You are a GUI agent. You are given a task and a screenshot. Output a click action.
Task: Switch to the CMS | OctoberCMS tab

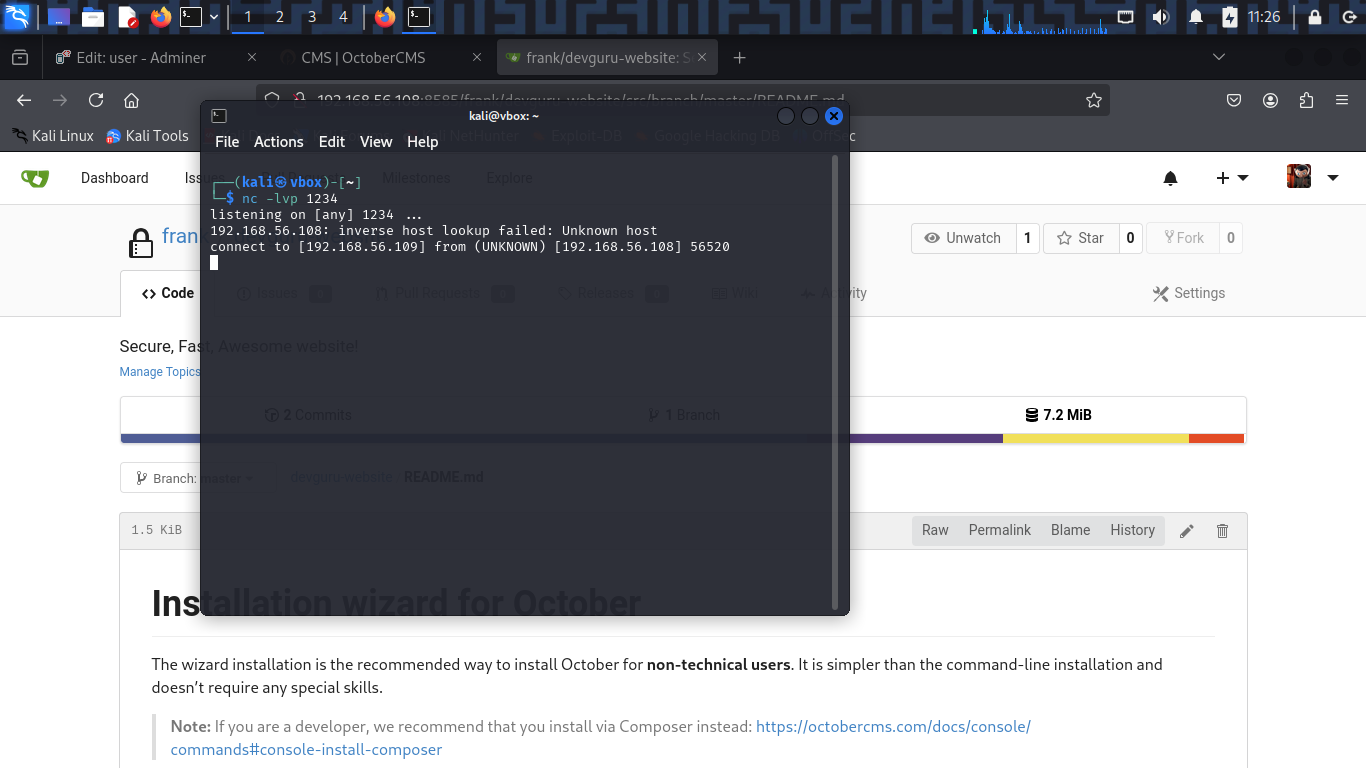click(363, 58)
